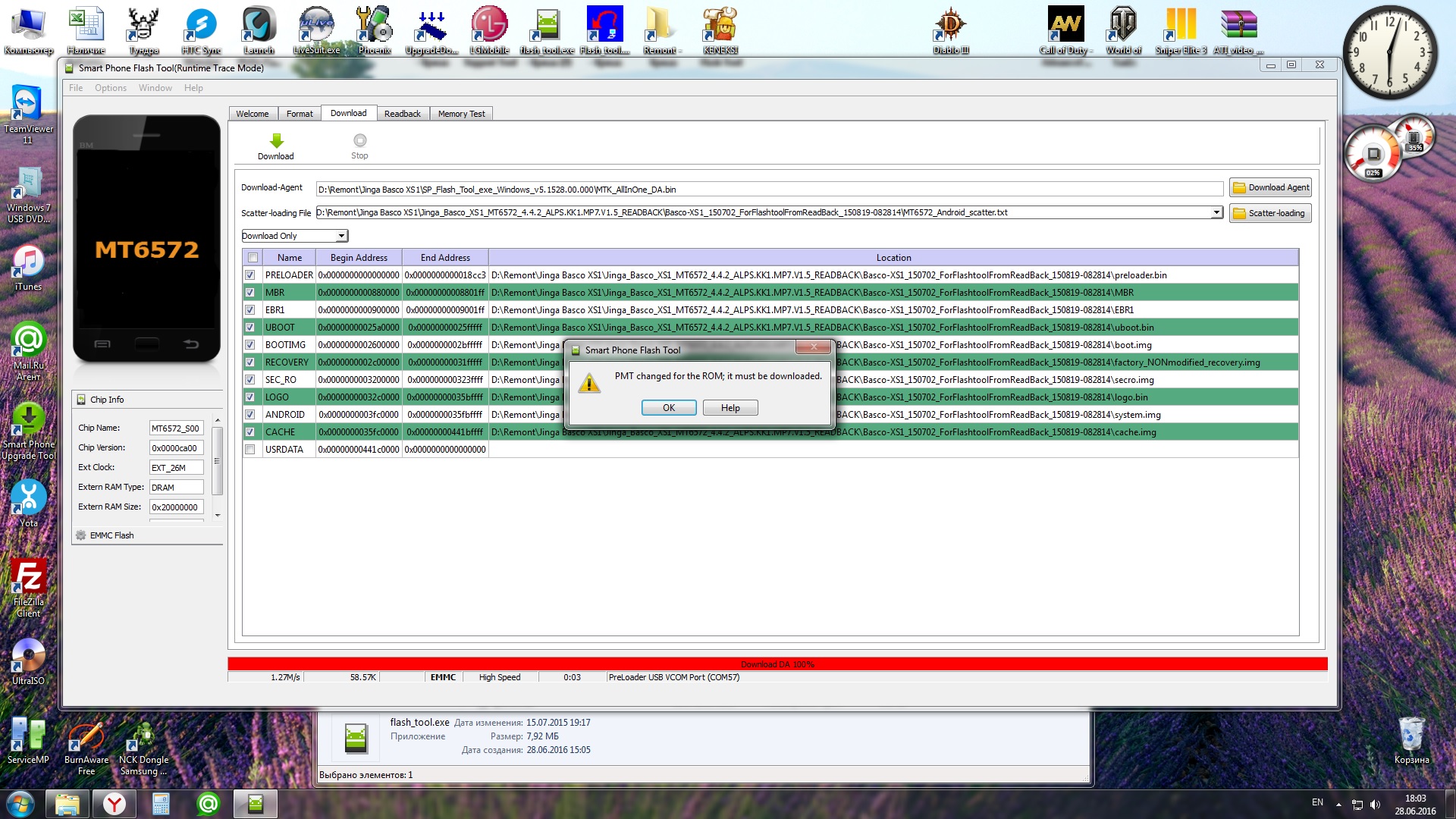Toggle the select-all header checkbox
The width and height of the screenshot is (1456, 819).
[253, 258]
